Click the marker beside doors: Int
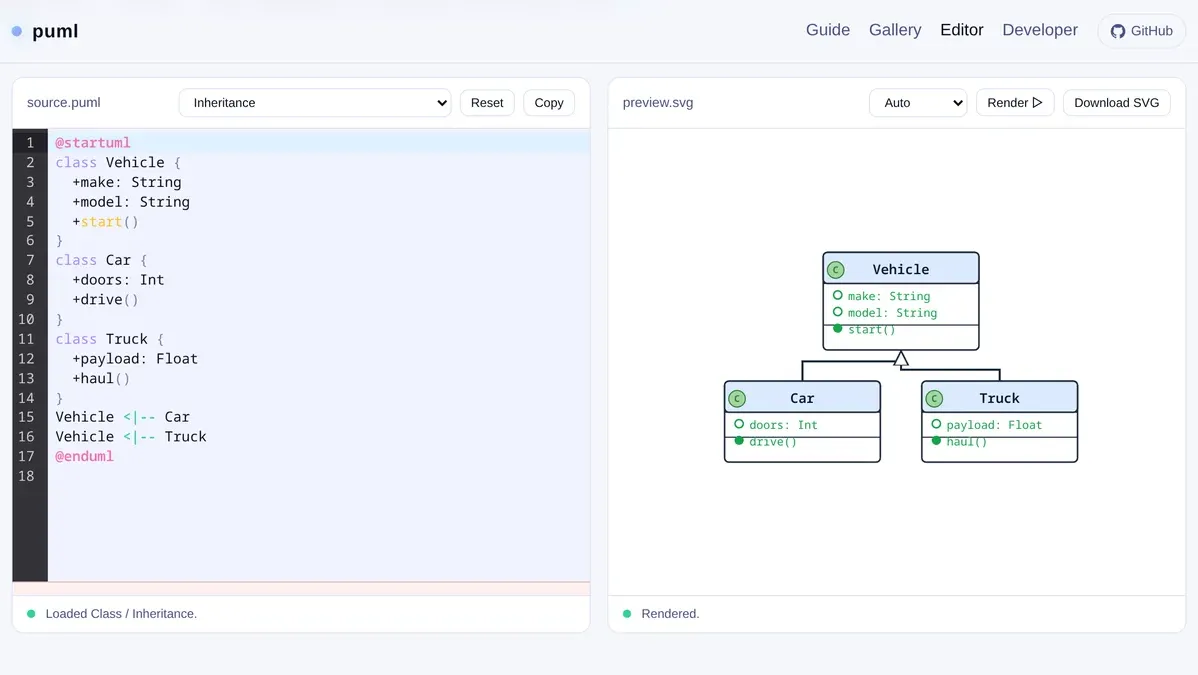Screen dimensions: 1198x675 (x=739, y=423)
